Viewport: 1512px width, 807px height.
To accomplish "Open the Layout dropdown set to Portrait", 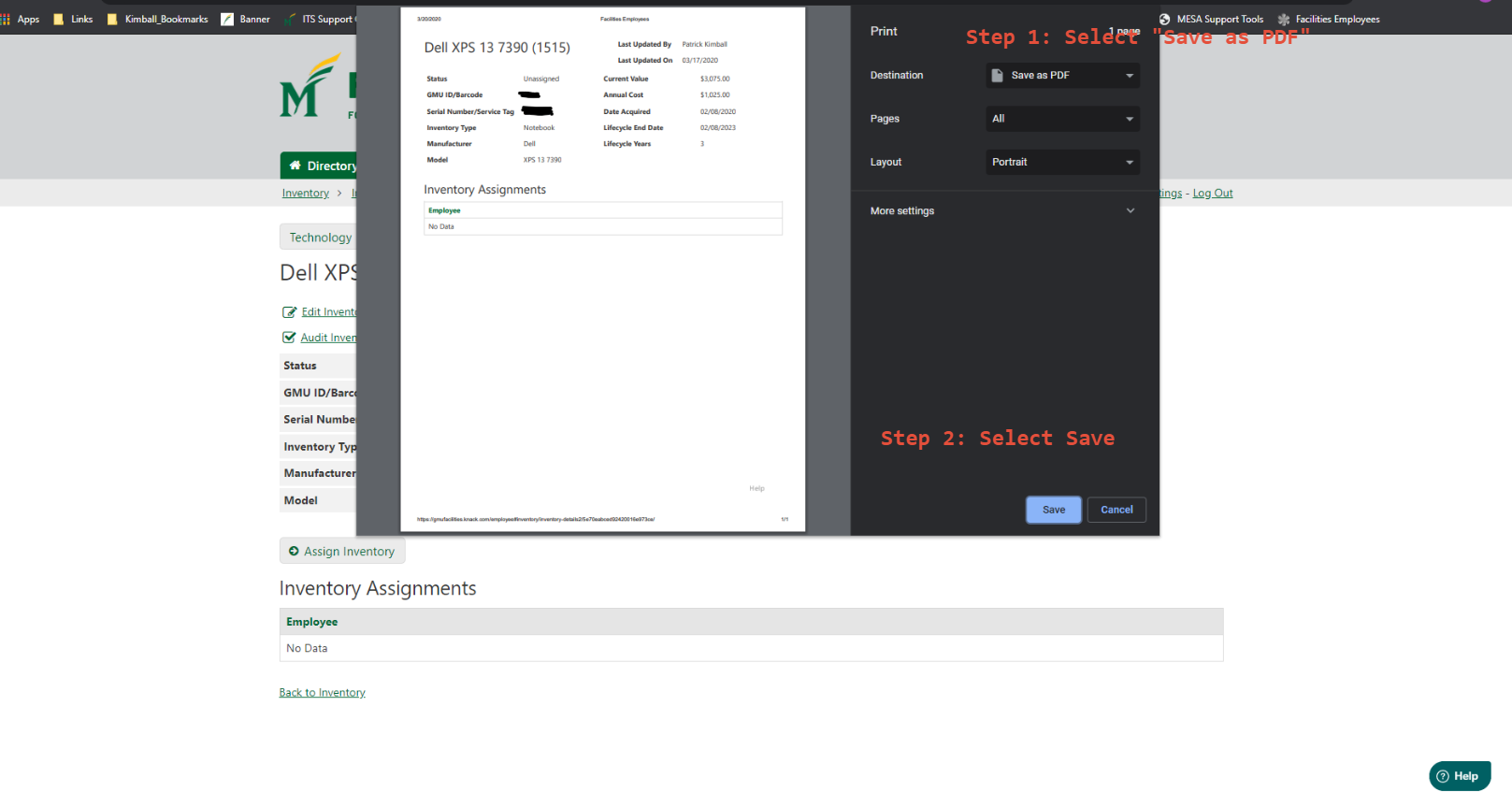I will point(1062,162).
